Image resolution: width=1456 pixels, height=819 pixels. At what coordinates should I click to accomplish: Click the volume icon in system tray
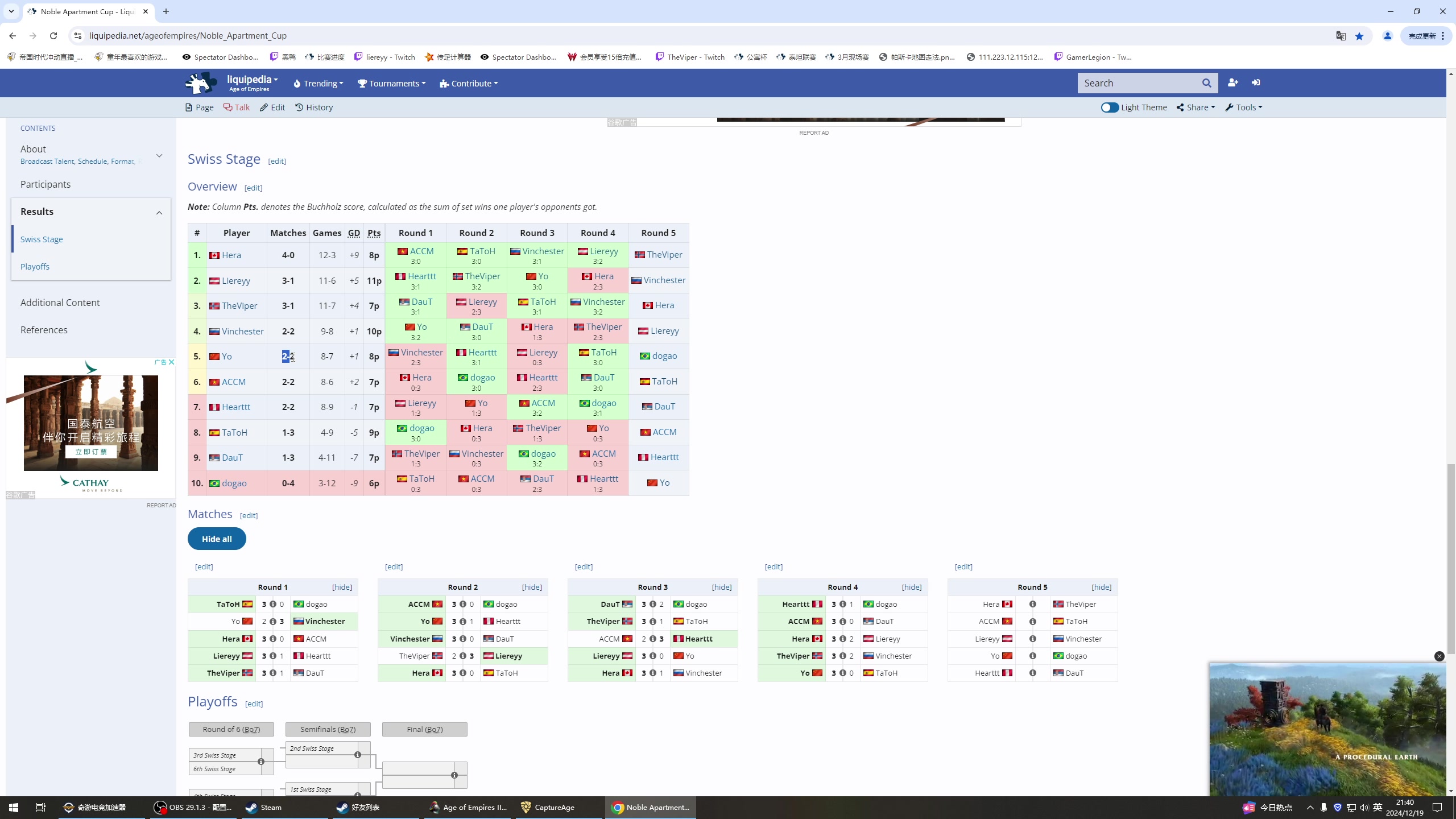pos(1364,807)
